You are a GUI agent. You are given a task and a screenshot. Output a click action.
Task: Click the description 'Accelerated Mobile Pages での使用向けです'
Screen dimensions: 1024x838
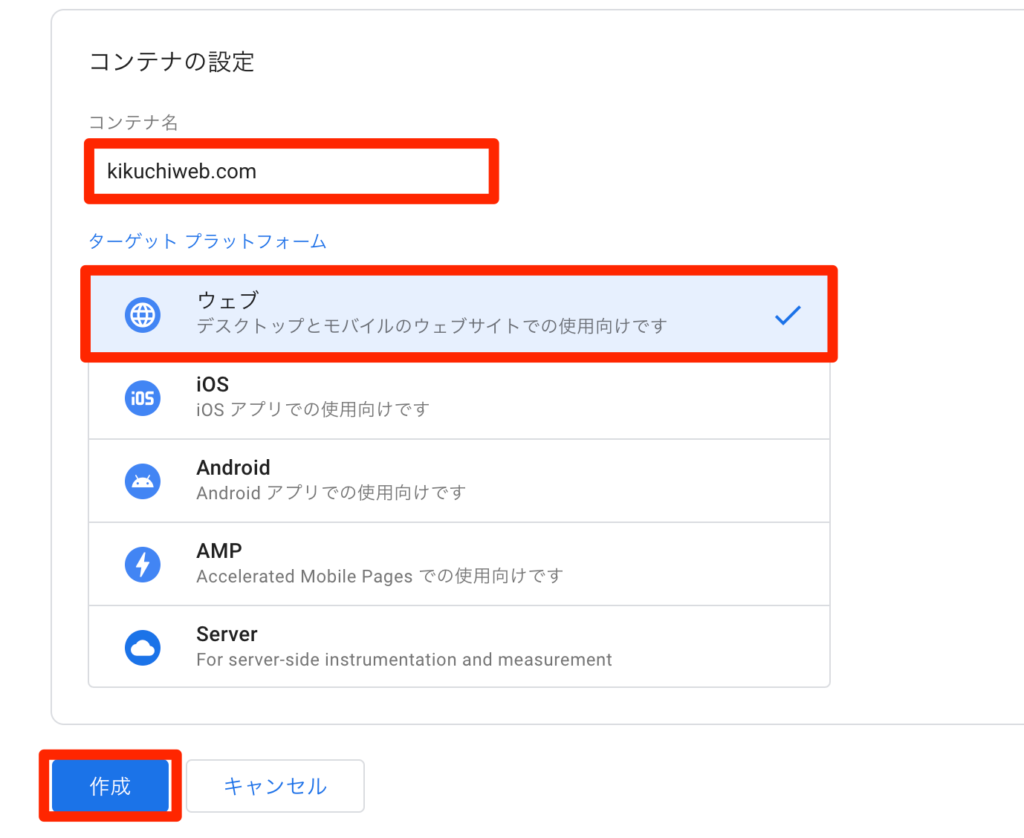pyautogui.click(x=379, y=576)
